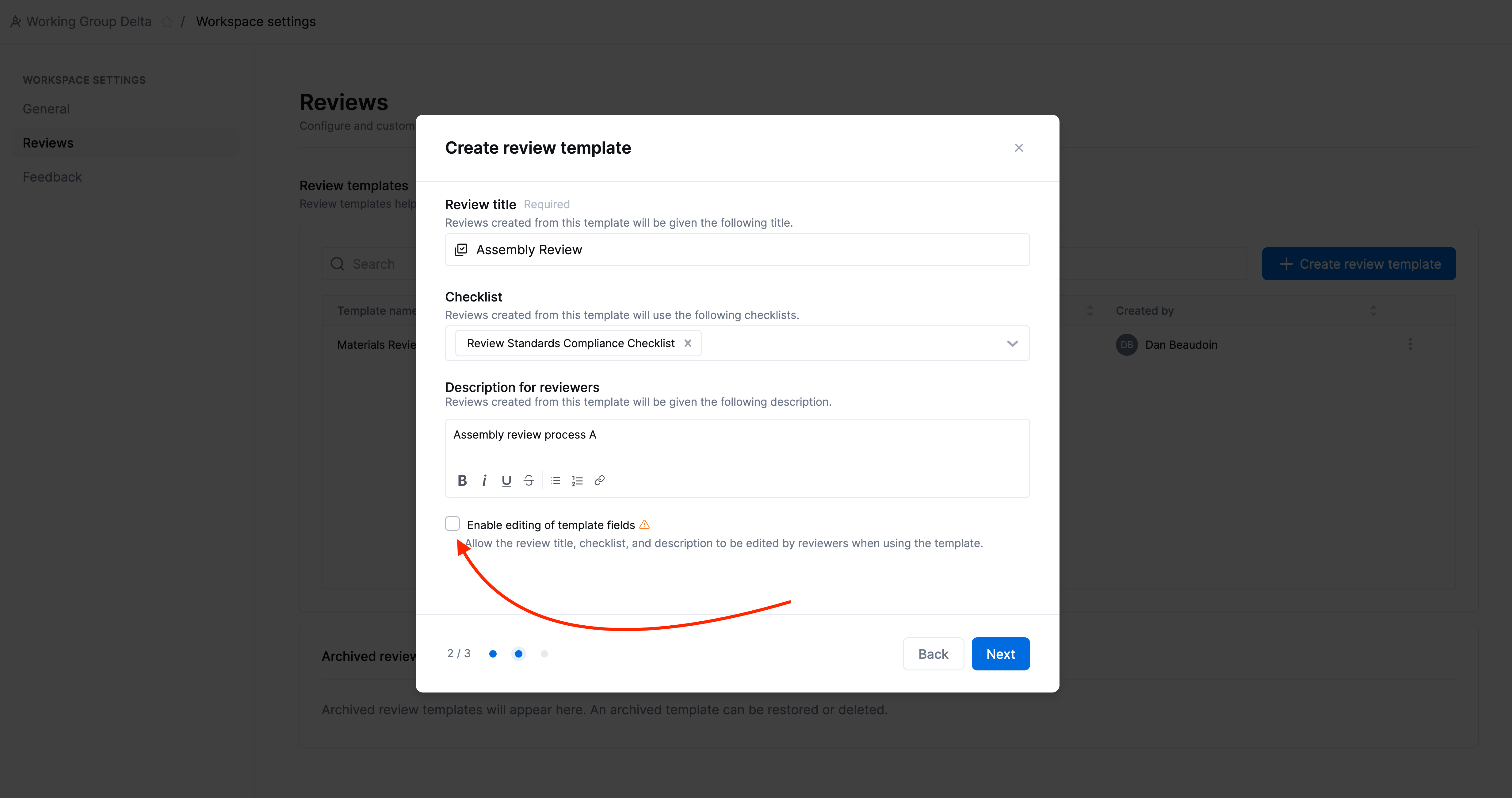Image resolution: width=1512 pixels, height=798 pixels.
Task: Apply italic formatting in description editor
Action: (x=484, y=480)
